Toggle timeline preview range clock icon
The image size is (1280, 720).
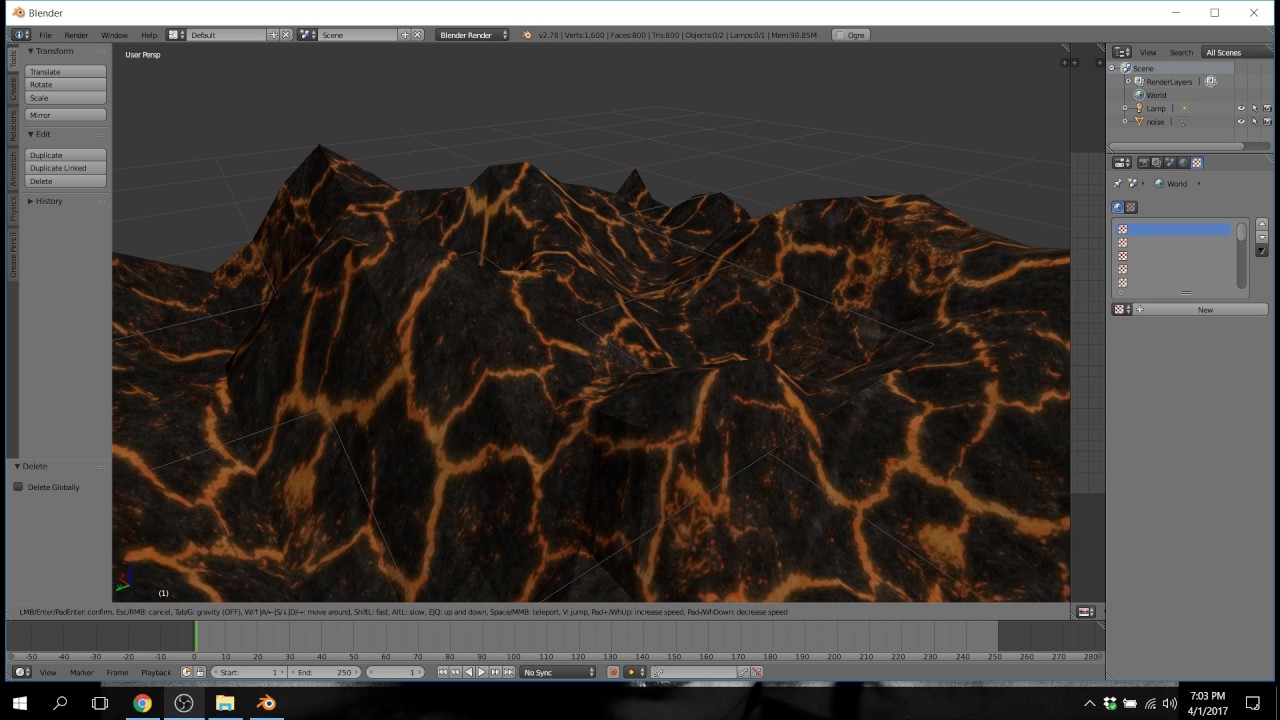[186, 672]
